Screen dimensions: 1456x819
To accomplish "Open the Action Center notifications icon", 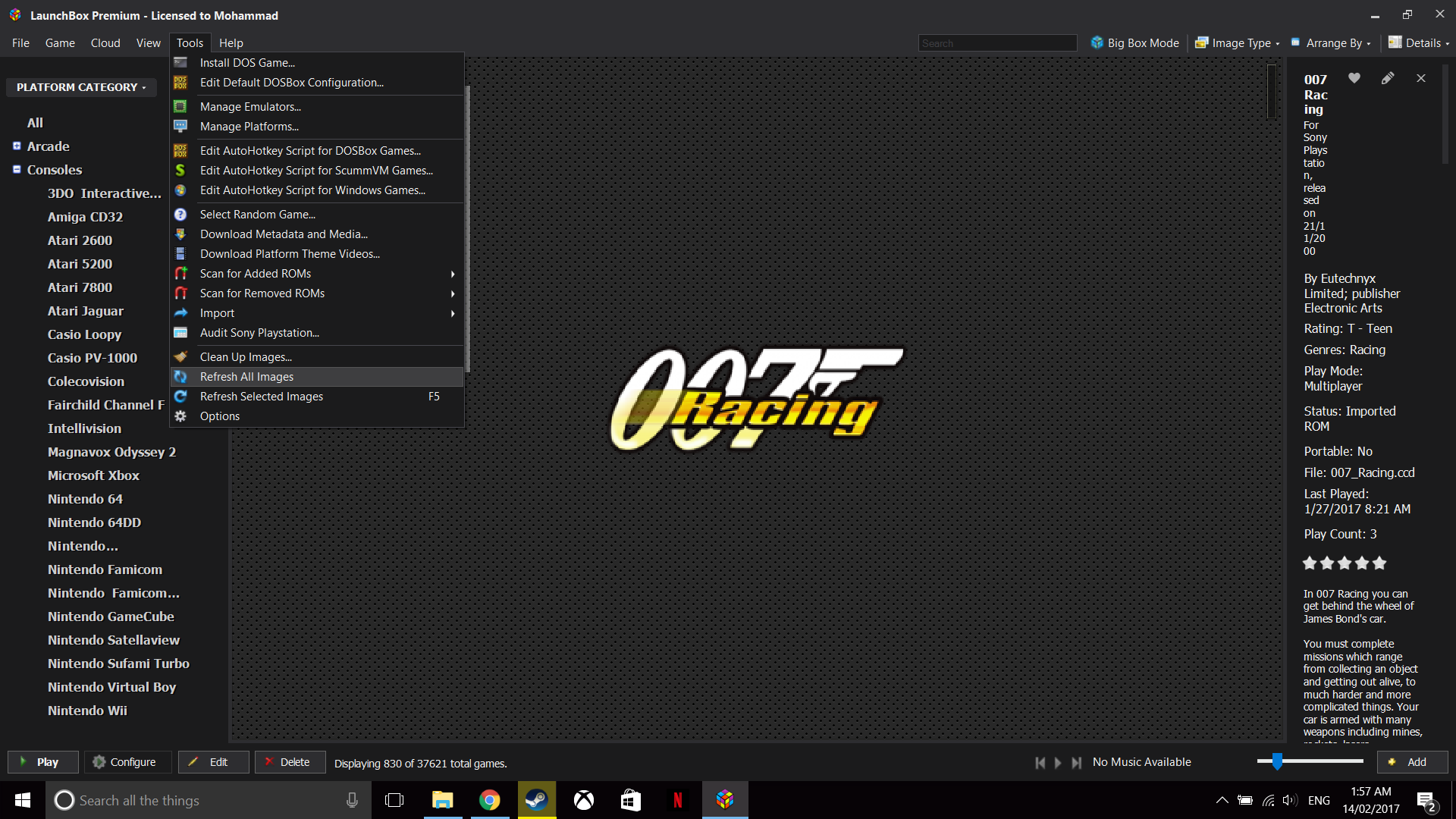I will (x=1426, y=801).
